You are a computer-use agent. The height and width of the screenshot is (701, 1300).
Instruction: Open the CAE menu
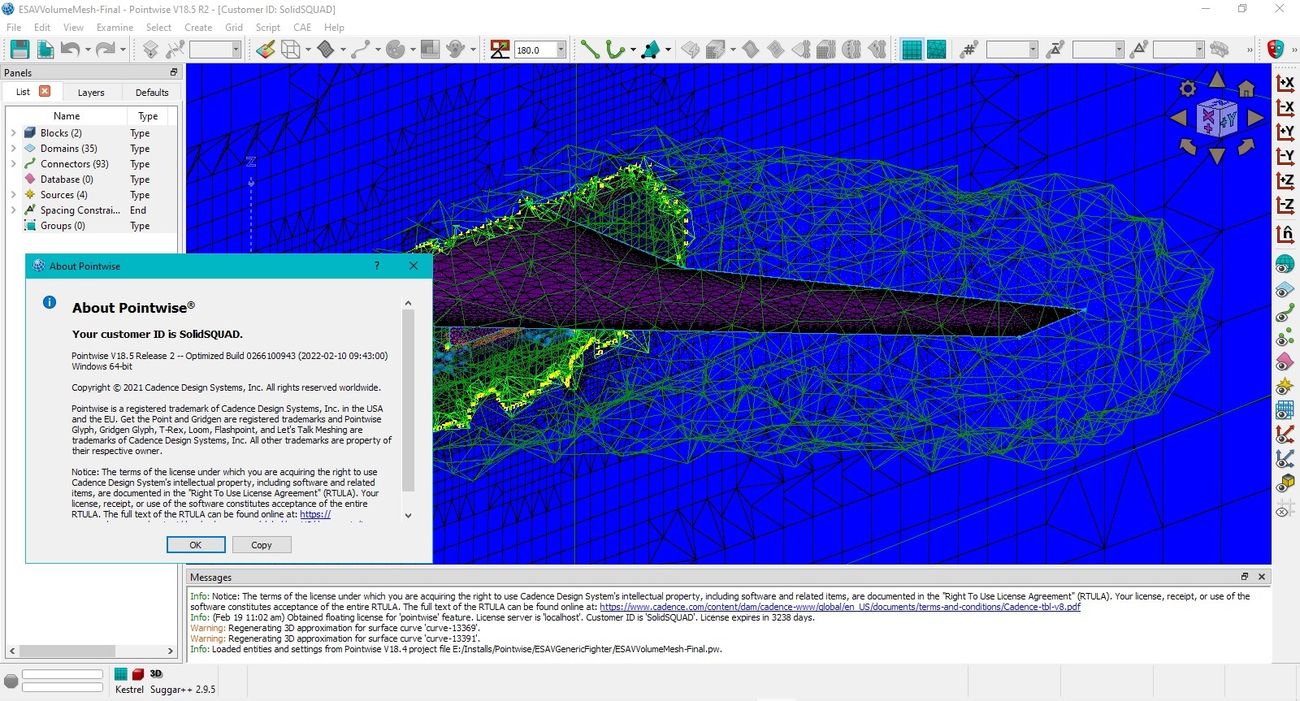(x=301, y=27)
